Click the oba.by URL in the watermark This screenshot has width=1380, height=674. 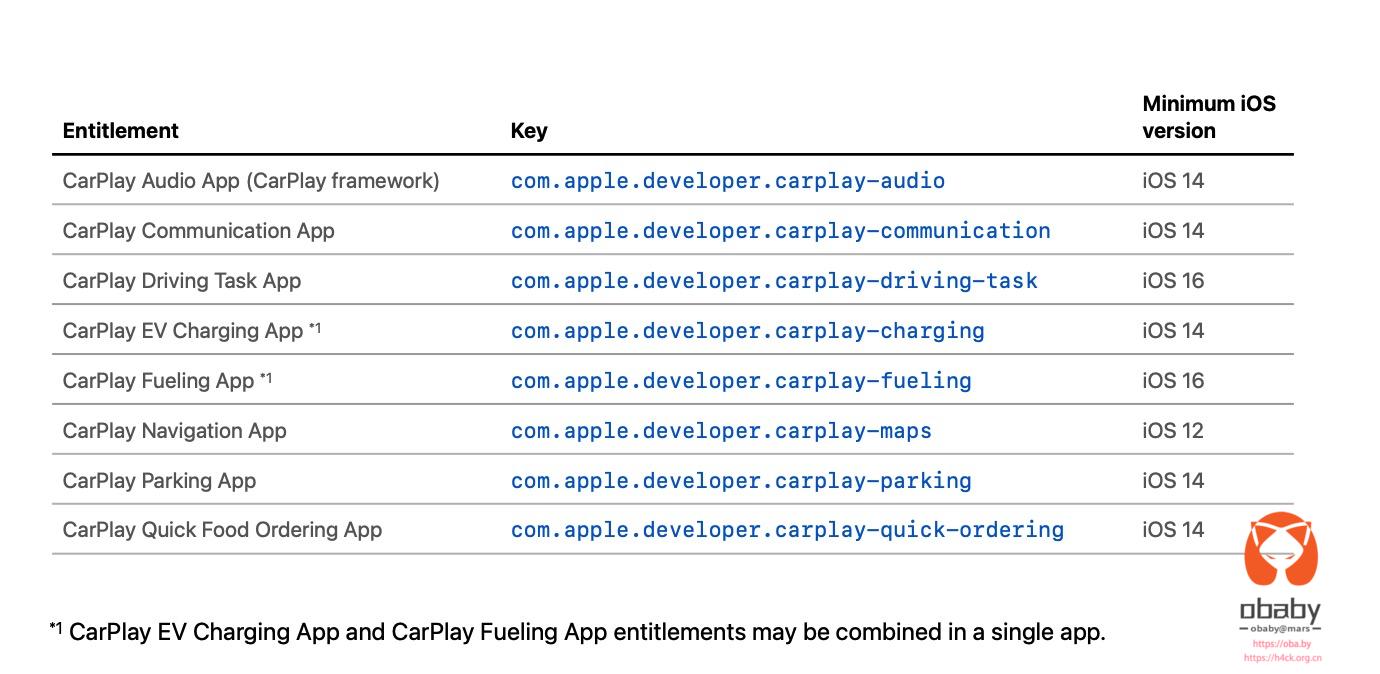pyautogui.click(x=1281, y=645)
